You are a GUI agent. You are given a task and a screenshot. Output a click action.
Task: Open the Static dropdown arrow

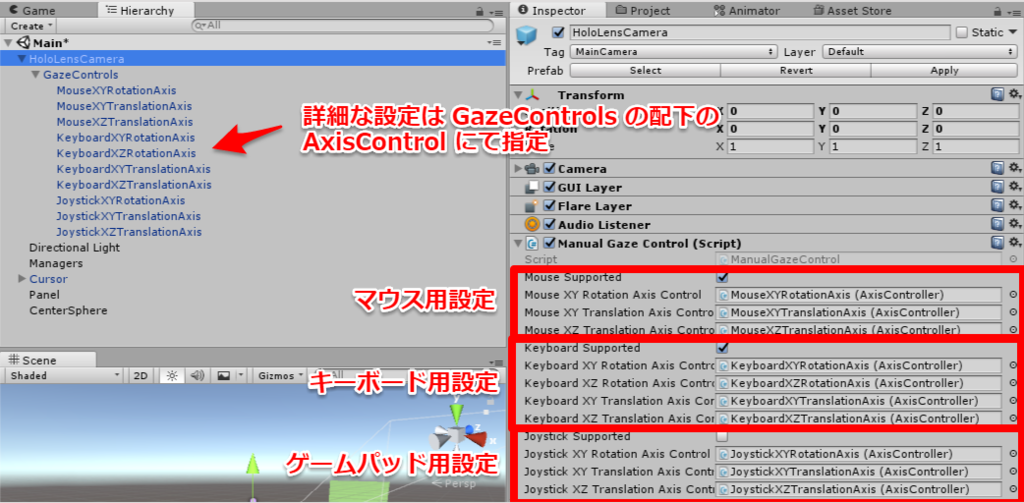click(x=1013, y=32)
